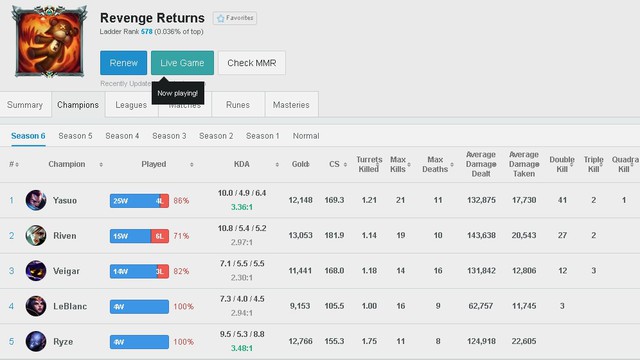Click the summoner profile avatar image
This screenshot has width=640, height=360.
[50, 41]
